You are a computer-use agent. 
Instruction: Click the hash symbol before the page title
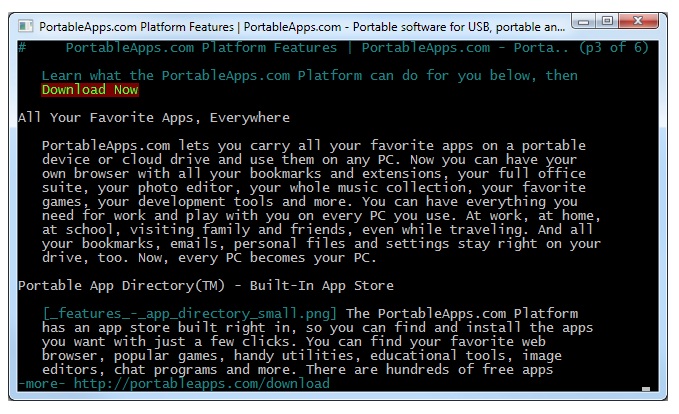(x=23, y=47)
